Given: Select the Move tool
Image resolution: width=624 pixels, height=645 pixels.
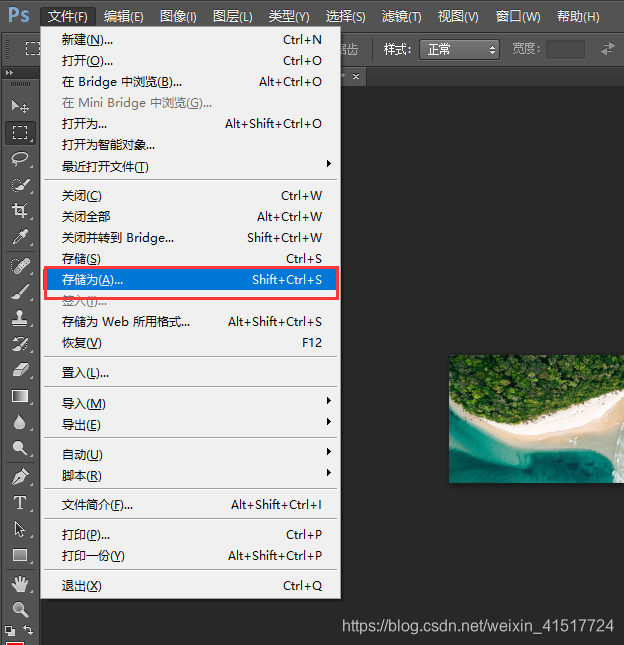Looking at the screenshot, I should 20,106.
